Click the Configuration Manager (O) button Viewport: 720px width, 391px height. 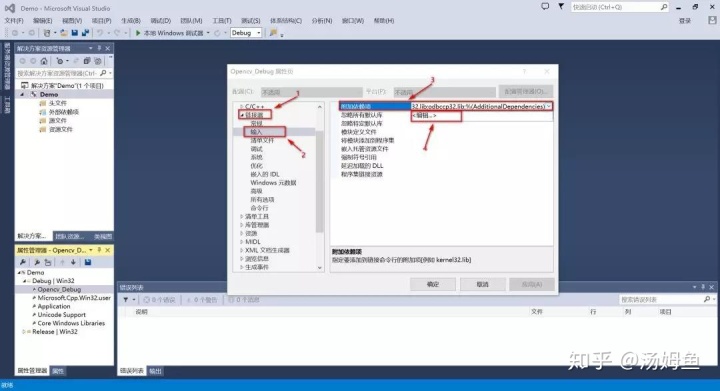click(x=525, y=91)
